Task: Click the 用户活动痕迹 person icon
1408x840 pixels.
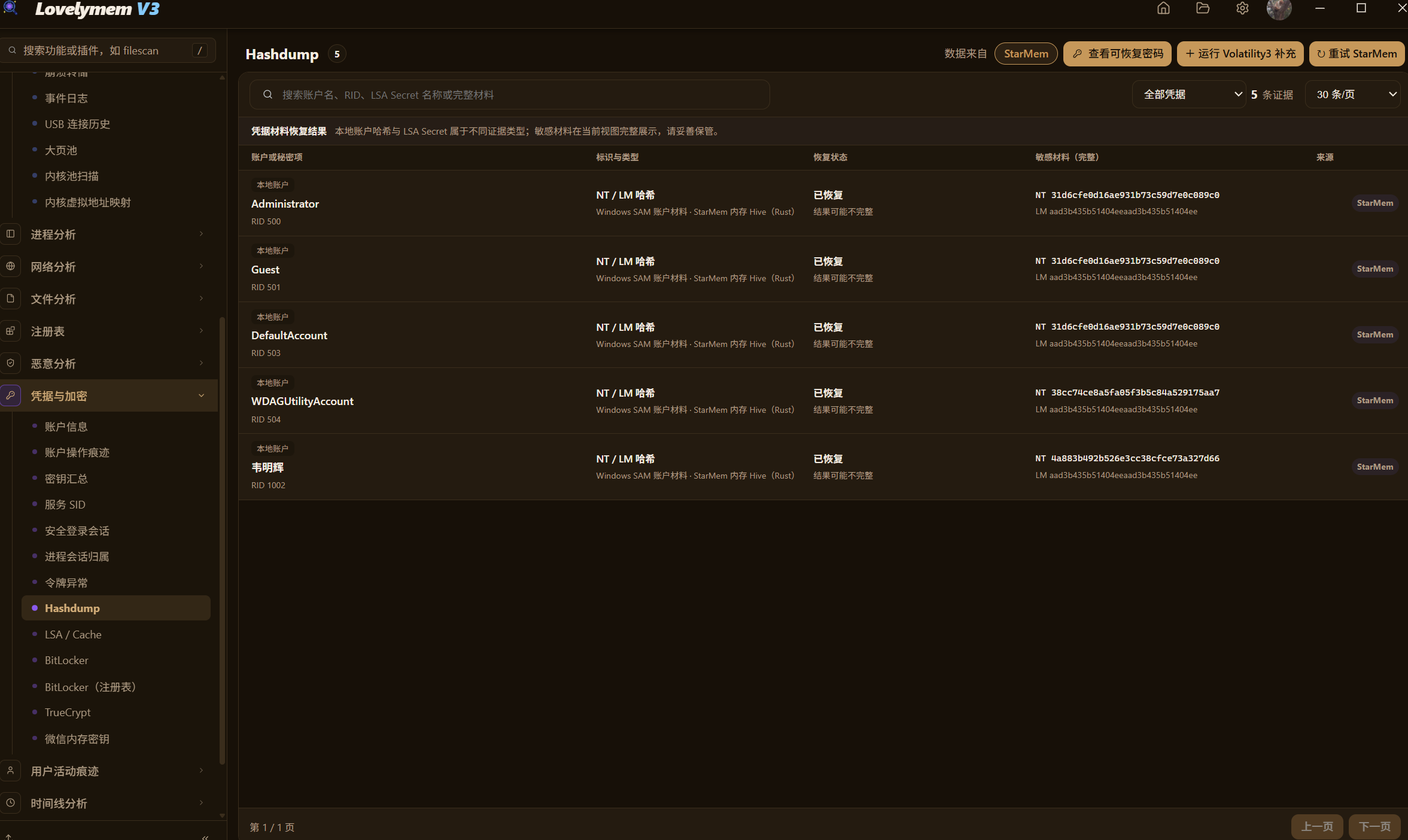Action: click(x=11, y=771)
